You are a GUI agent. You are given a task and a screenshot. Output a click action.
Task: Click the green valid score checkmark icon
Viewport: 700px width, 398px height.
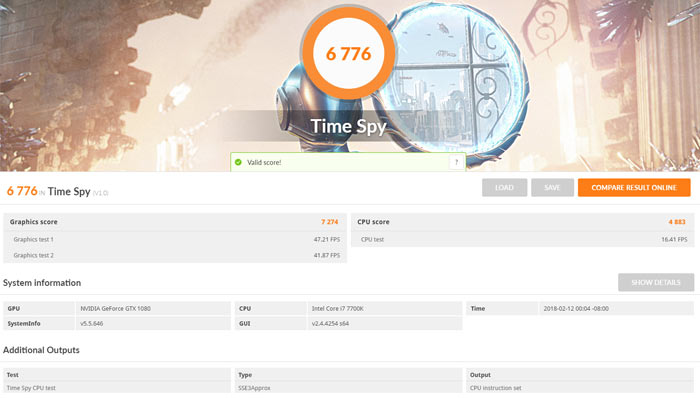click(238, 162)
